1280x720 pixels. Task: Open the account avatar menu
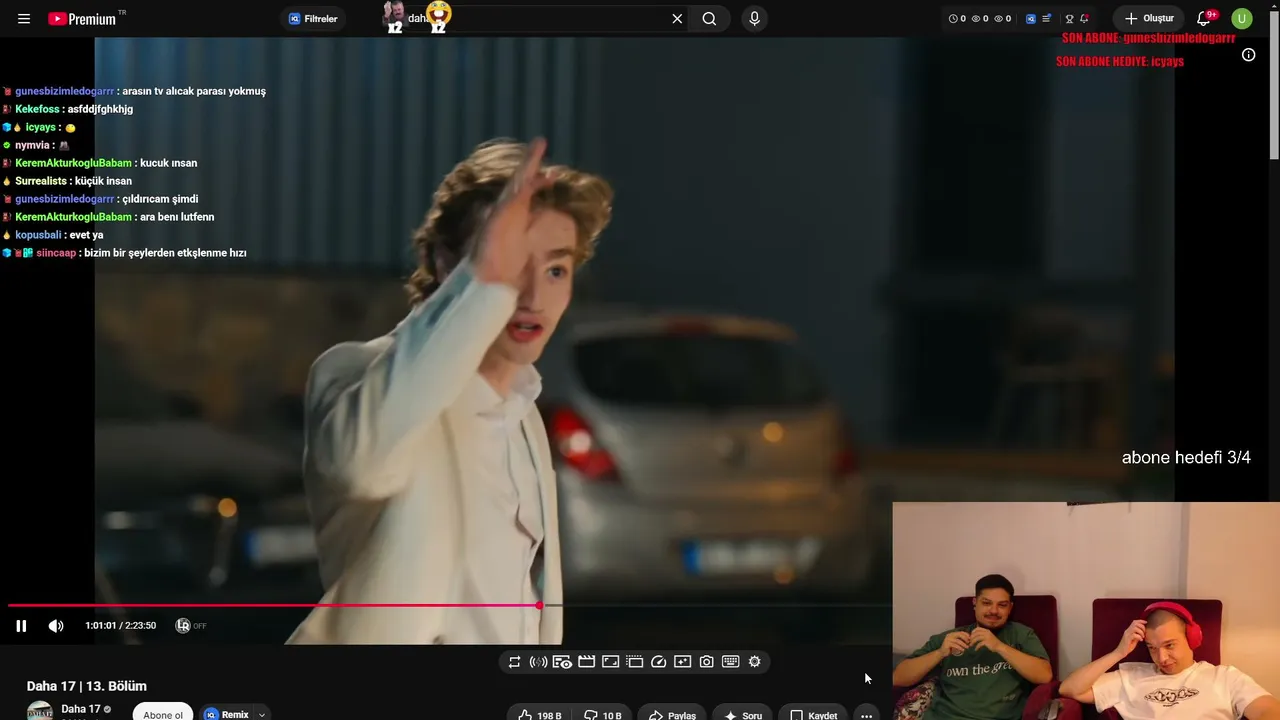click(x=1242, y=19)
